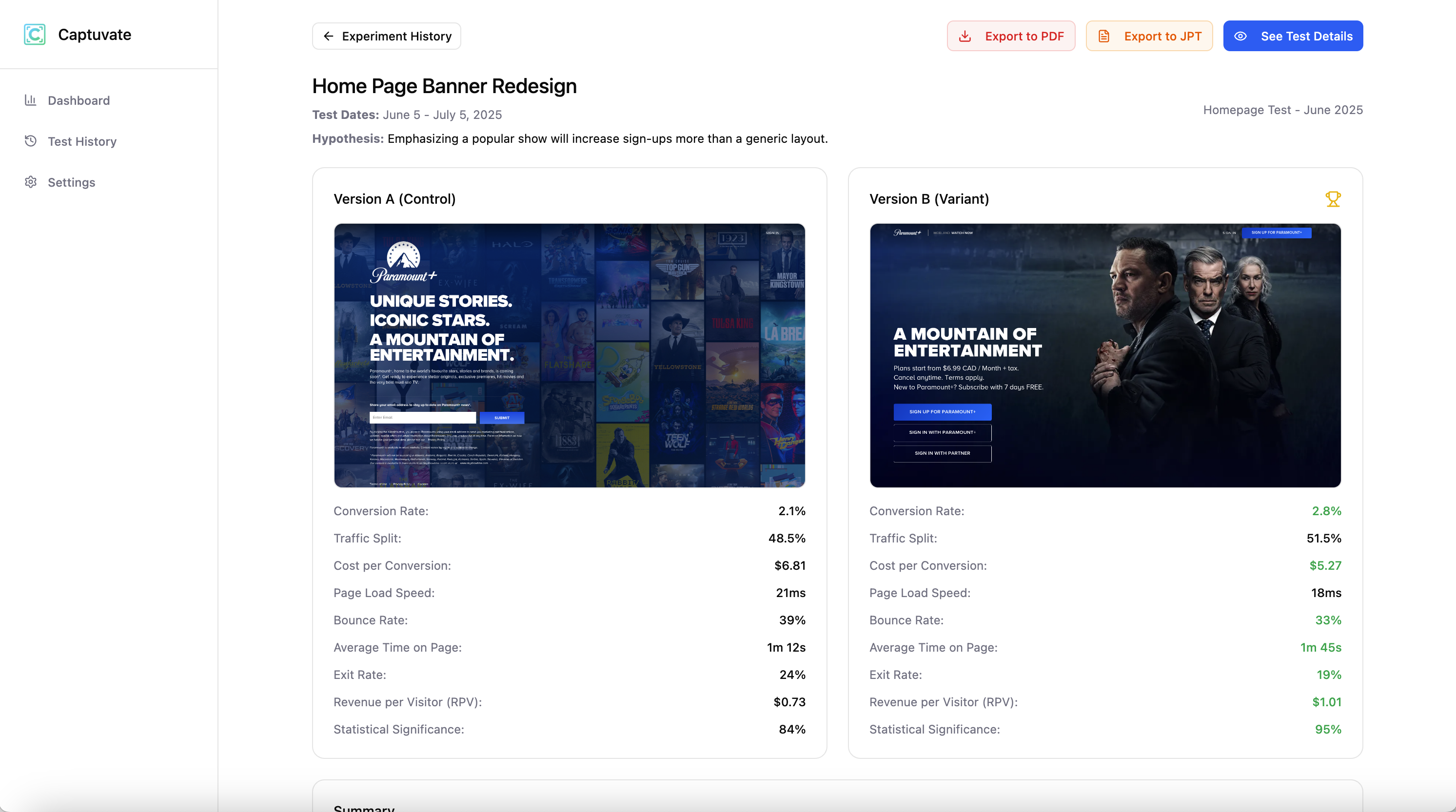Navigate to Test History in the sidebar
This screenshot has height=812, width=1456.
tap(82, 141)
